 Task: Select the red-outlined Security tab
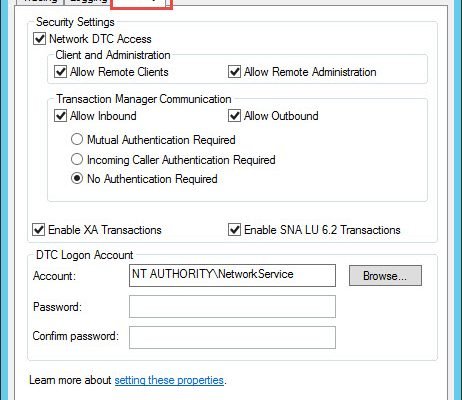pos(141,3)
